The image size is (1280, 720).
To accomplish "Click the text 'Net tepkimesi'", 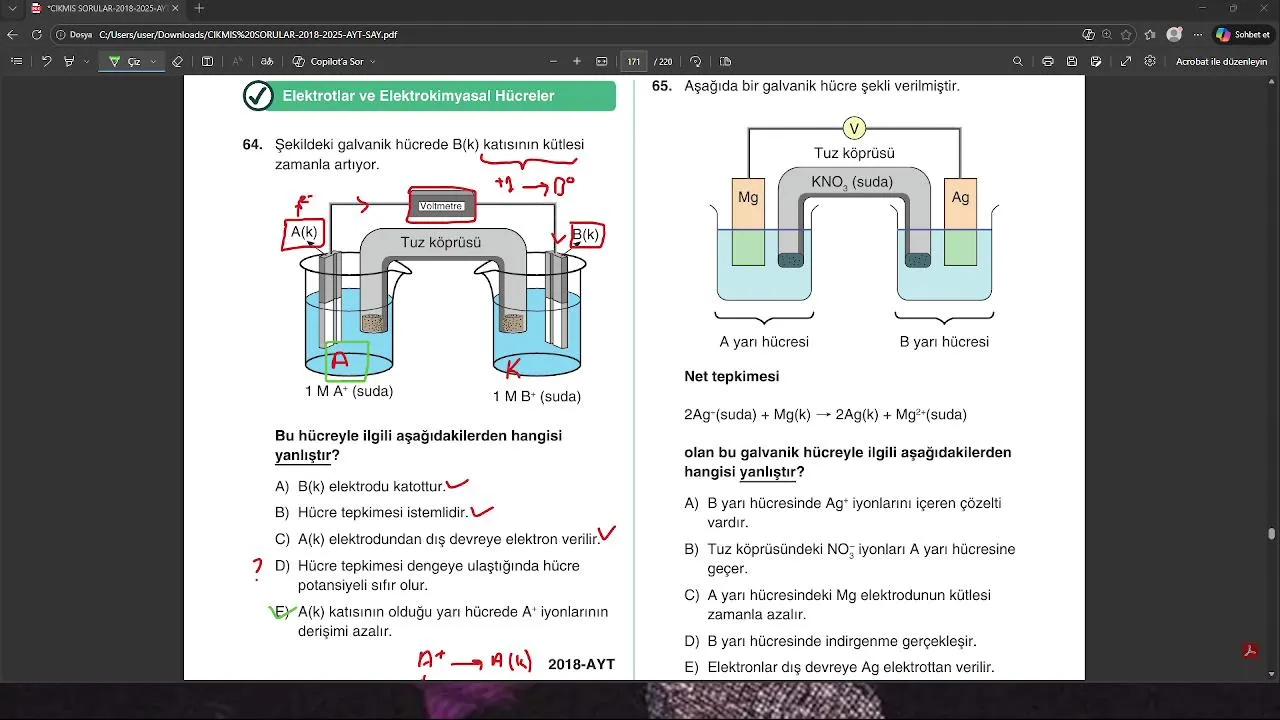I will (731, 377).
